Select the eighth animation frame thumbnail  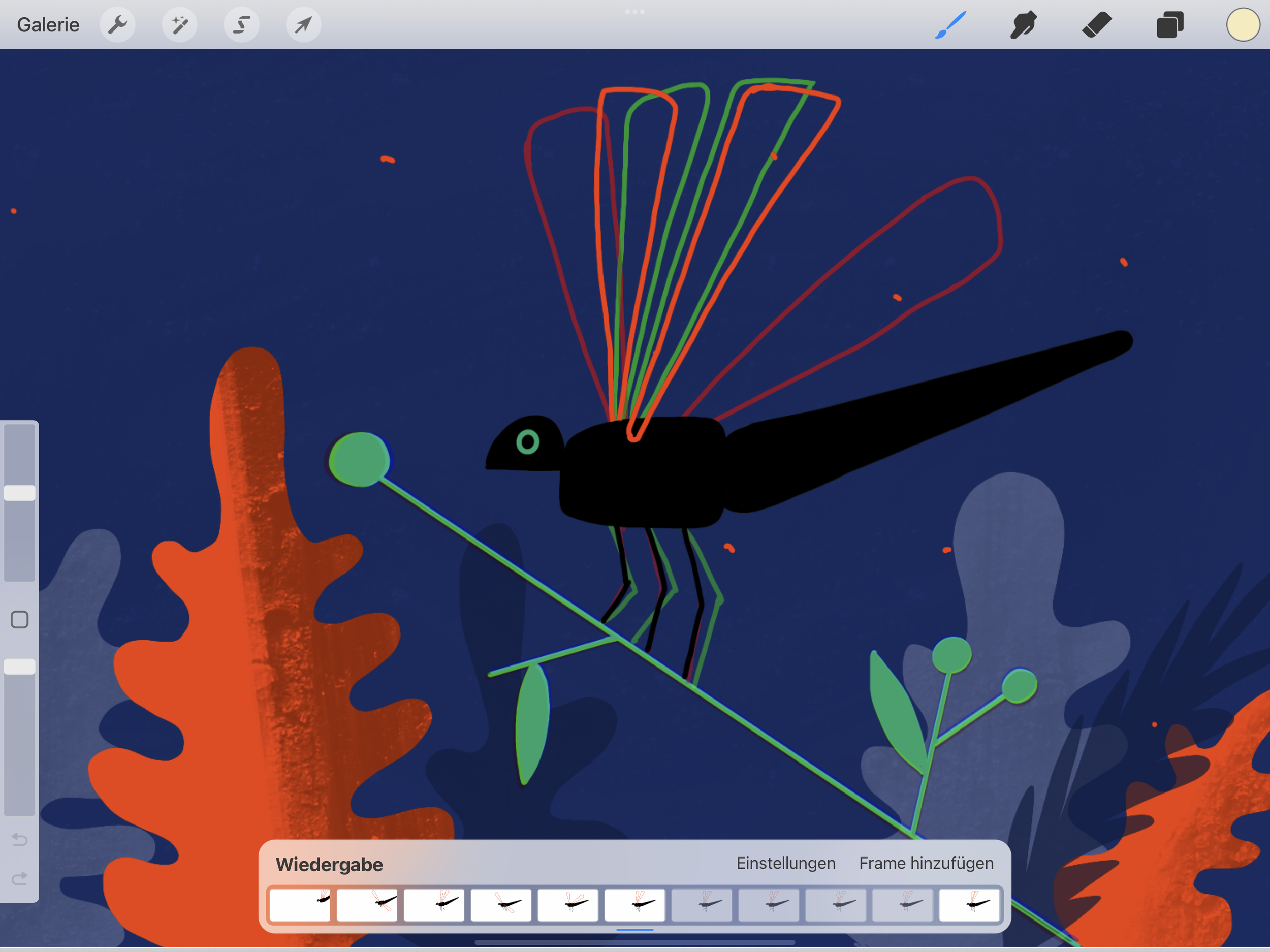pyautogui.click(x=769, y=905)
